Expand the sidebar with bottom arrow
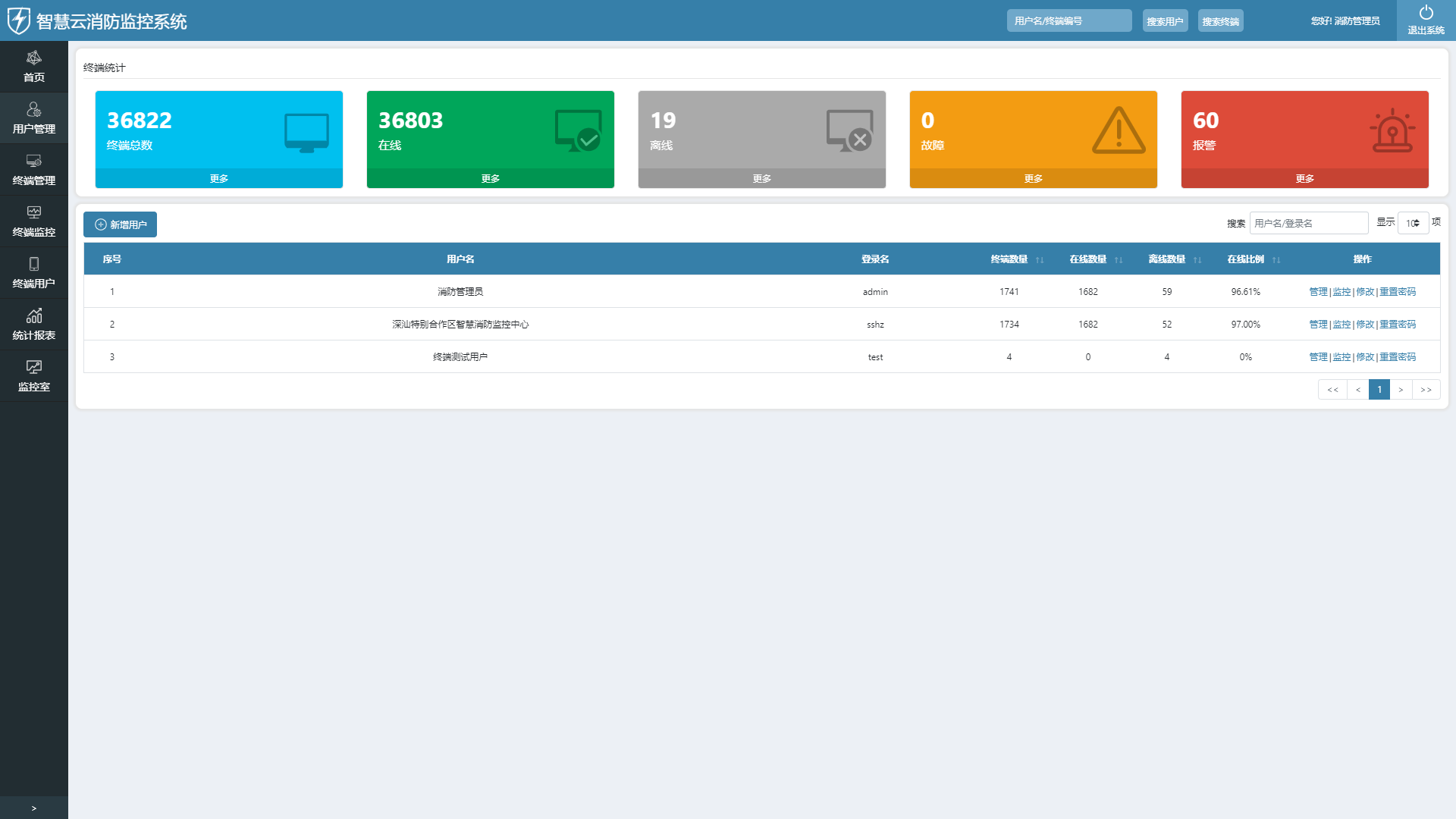 pos(33,808)
